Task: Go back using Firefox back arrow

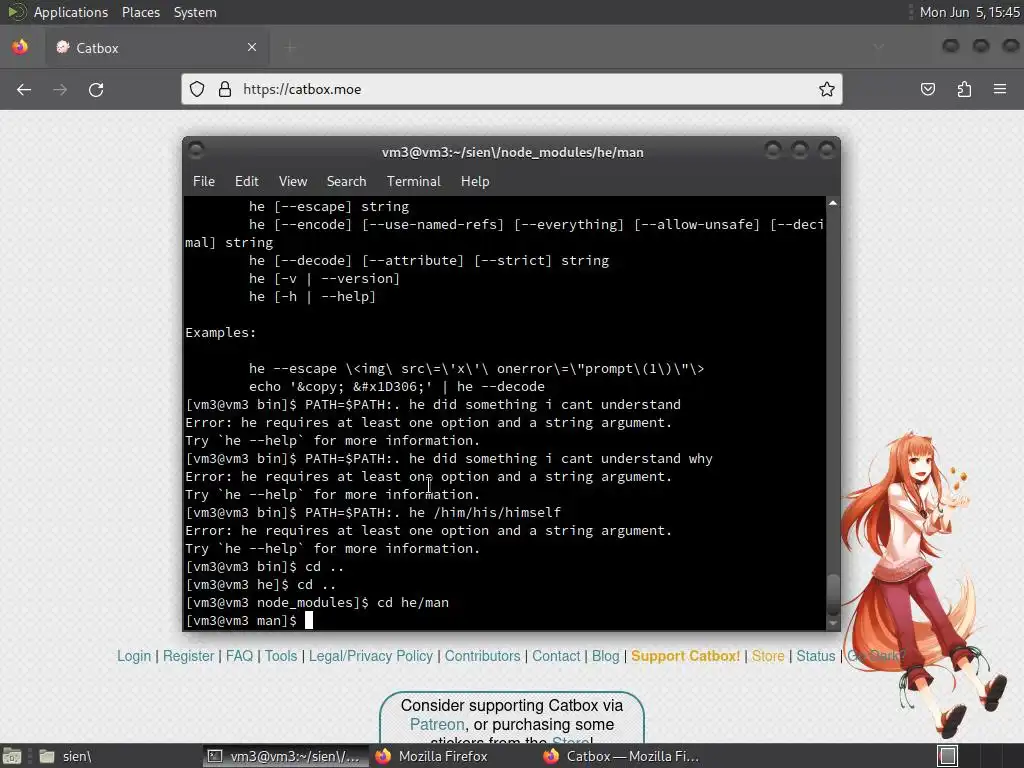Action: point(24,89)
